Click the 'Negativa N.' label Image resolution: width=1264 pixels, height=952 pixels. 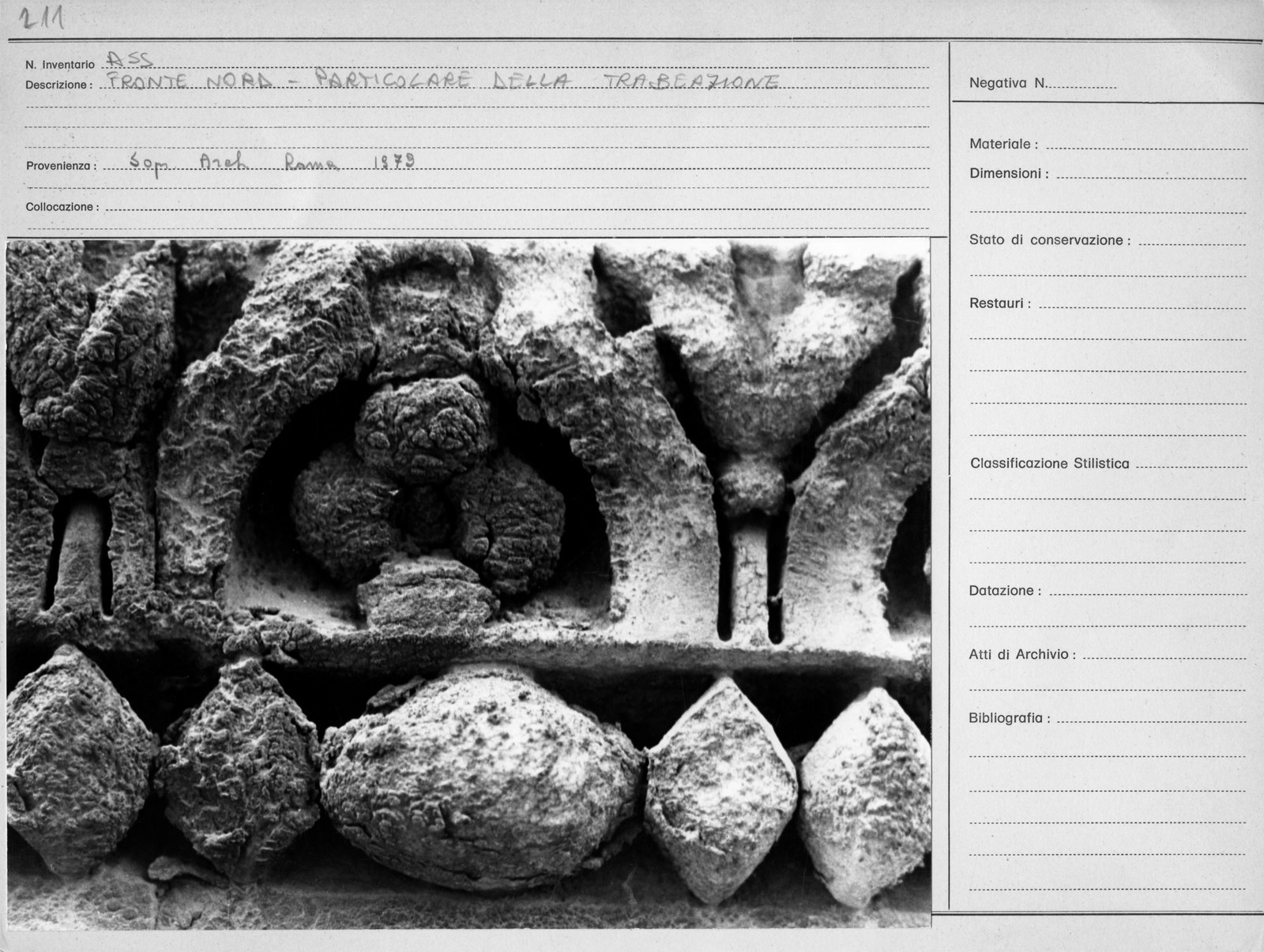click(1008, 83)
